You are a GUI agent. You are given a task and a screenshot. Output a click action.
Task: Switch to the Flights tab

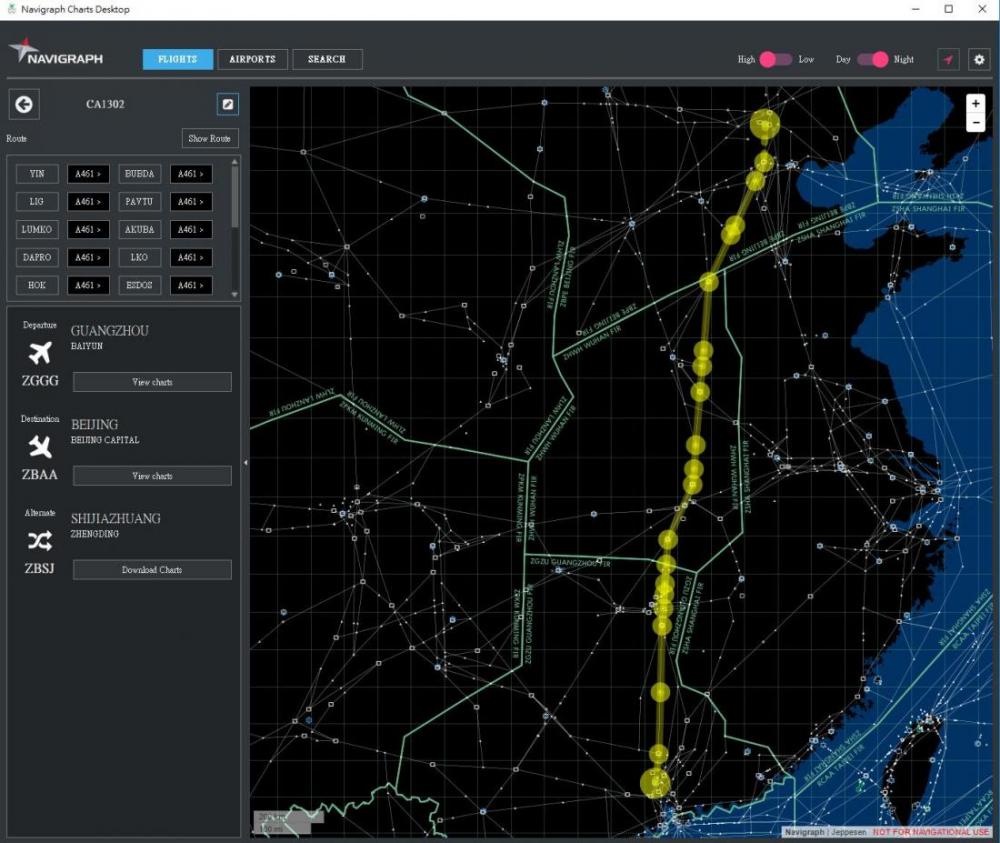[177, 59]
